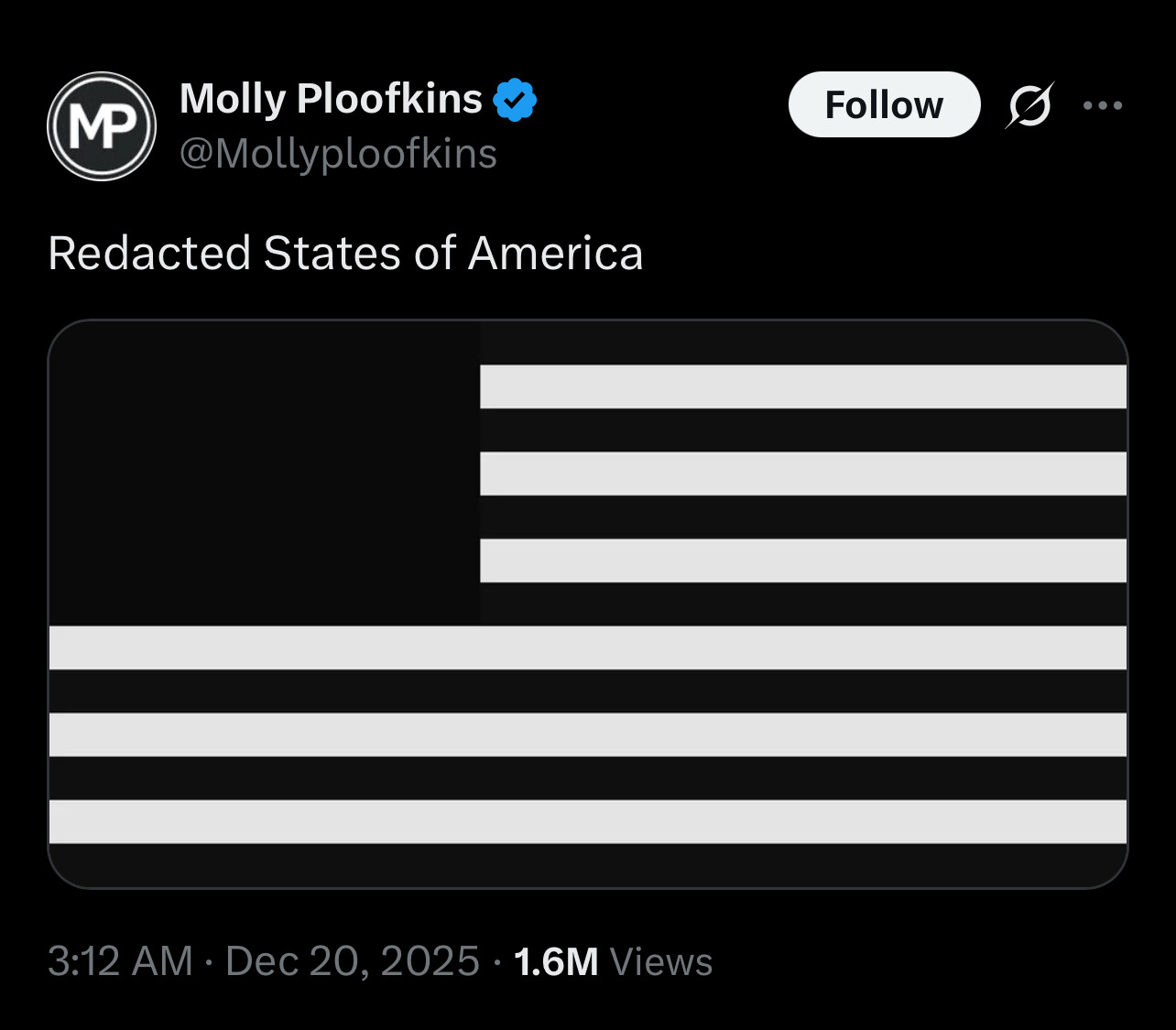The width and height of the screenshot is (1176, 1030).
Task: Open the three-dot more options menu
Action: click(x=1103, y=105)
